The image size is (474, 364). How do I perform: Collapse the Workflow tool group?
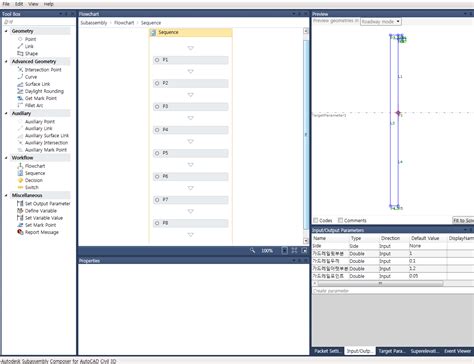tap(6, 158)
